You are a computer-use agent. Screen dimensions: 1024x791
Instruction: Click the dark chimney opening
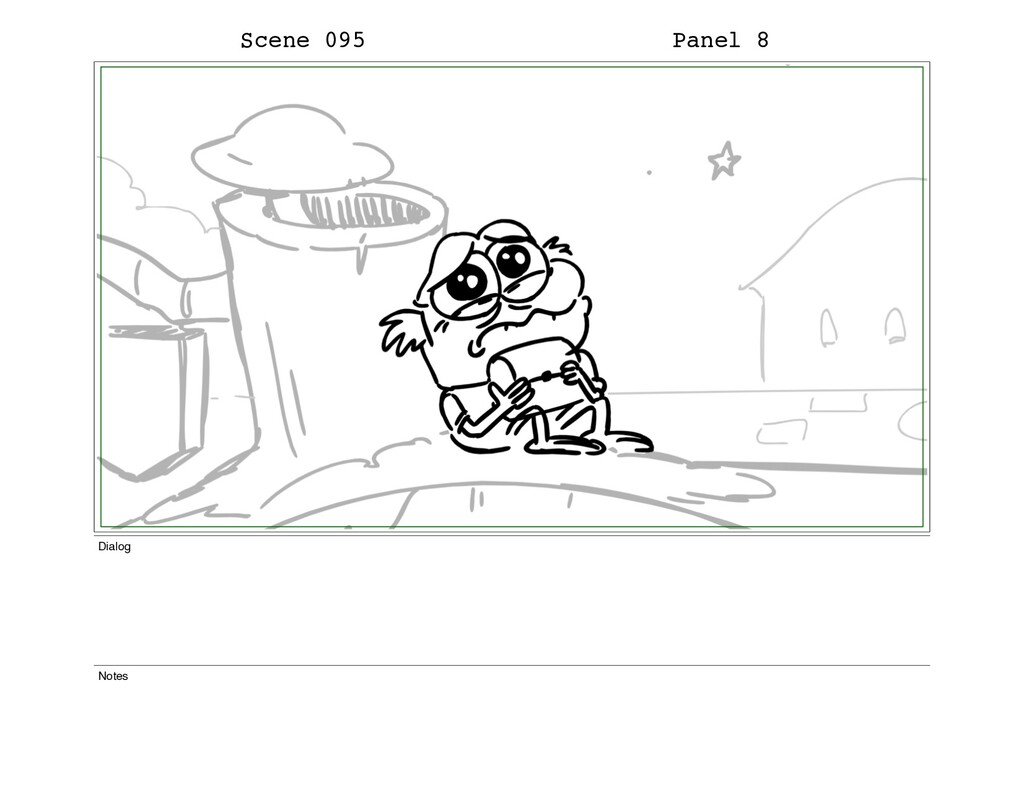pos(349,210)
